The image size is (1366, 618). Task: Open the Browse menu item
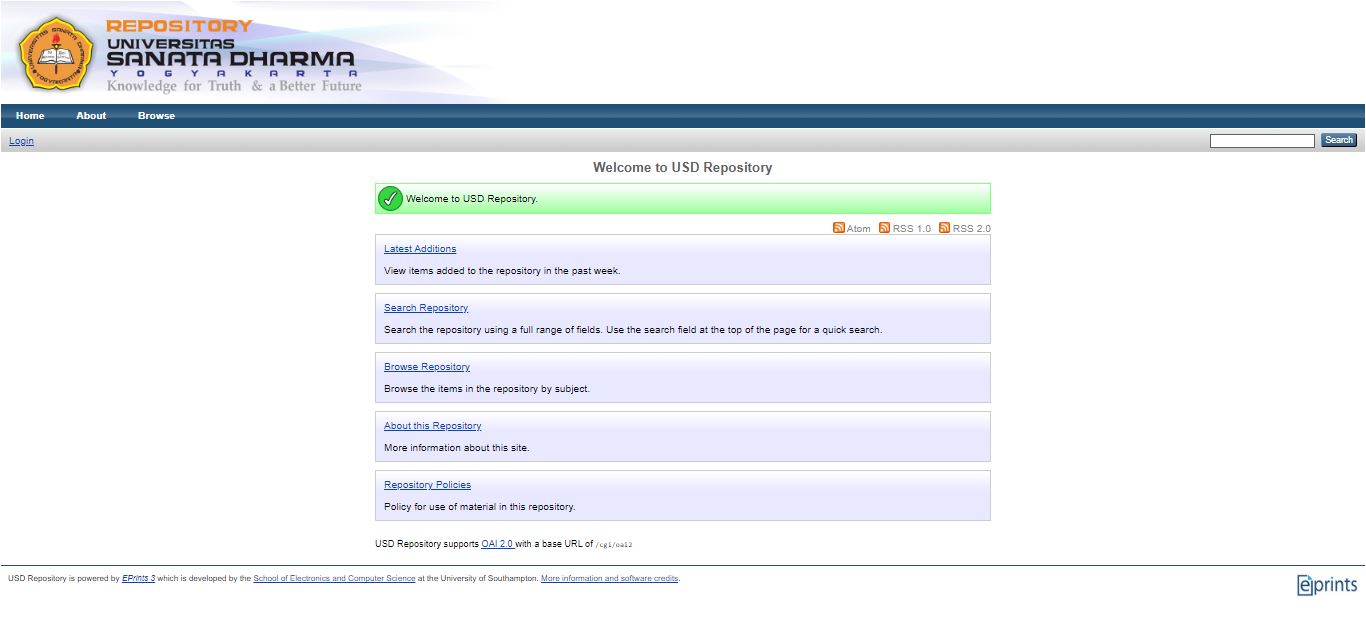[x=156, y=116]
